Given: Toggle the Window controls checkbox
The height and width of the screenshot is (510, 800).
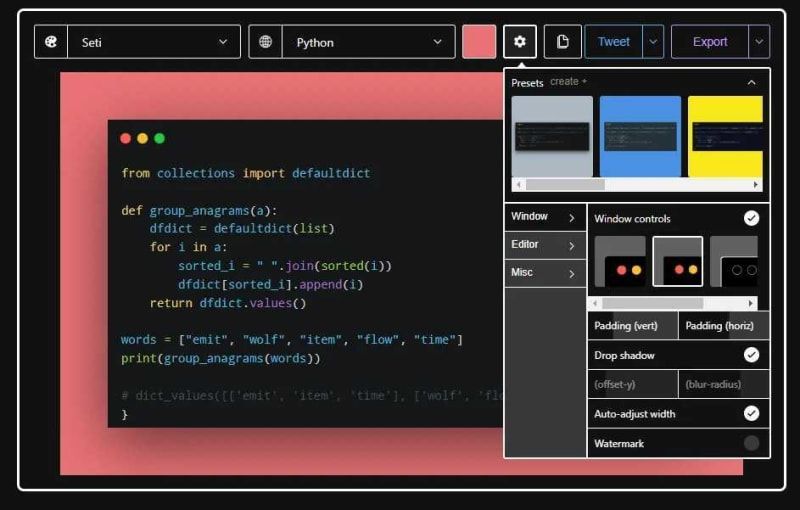Looking at the screenshot, I should [x=751, y=218].
